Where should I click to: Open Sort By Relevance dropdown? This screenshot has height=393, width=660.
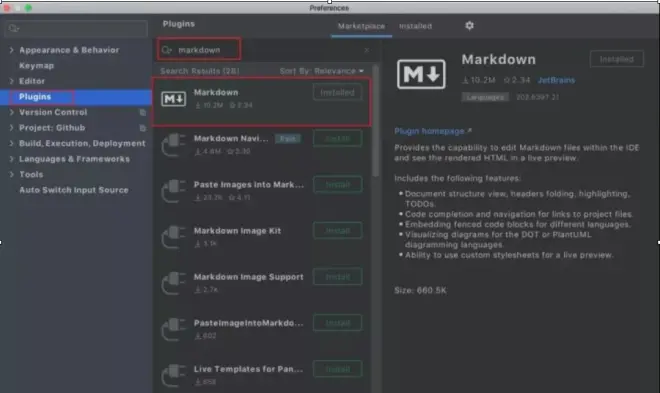pyautogui.click(x=322, y=71)
